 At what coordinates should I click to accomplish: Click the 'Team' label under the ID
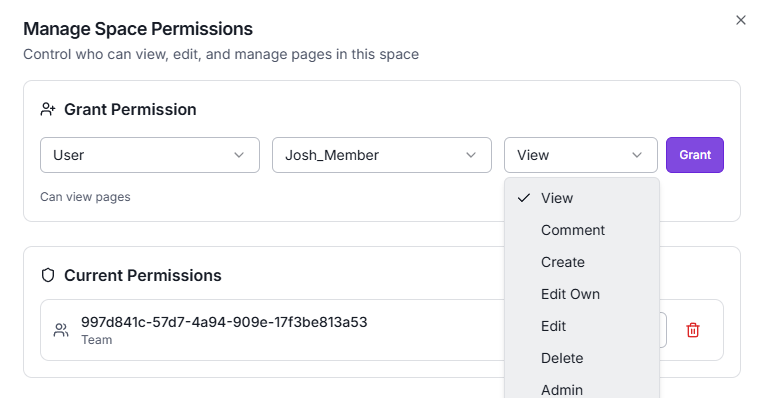click(x=96, y=340)
